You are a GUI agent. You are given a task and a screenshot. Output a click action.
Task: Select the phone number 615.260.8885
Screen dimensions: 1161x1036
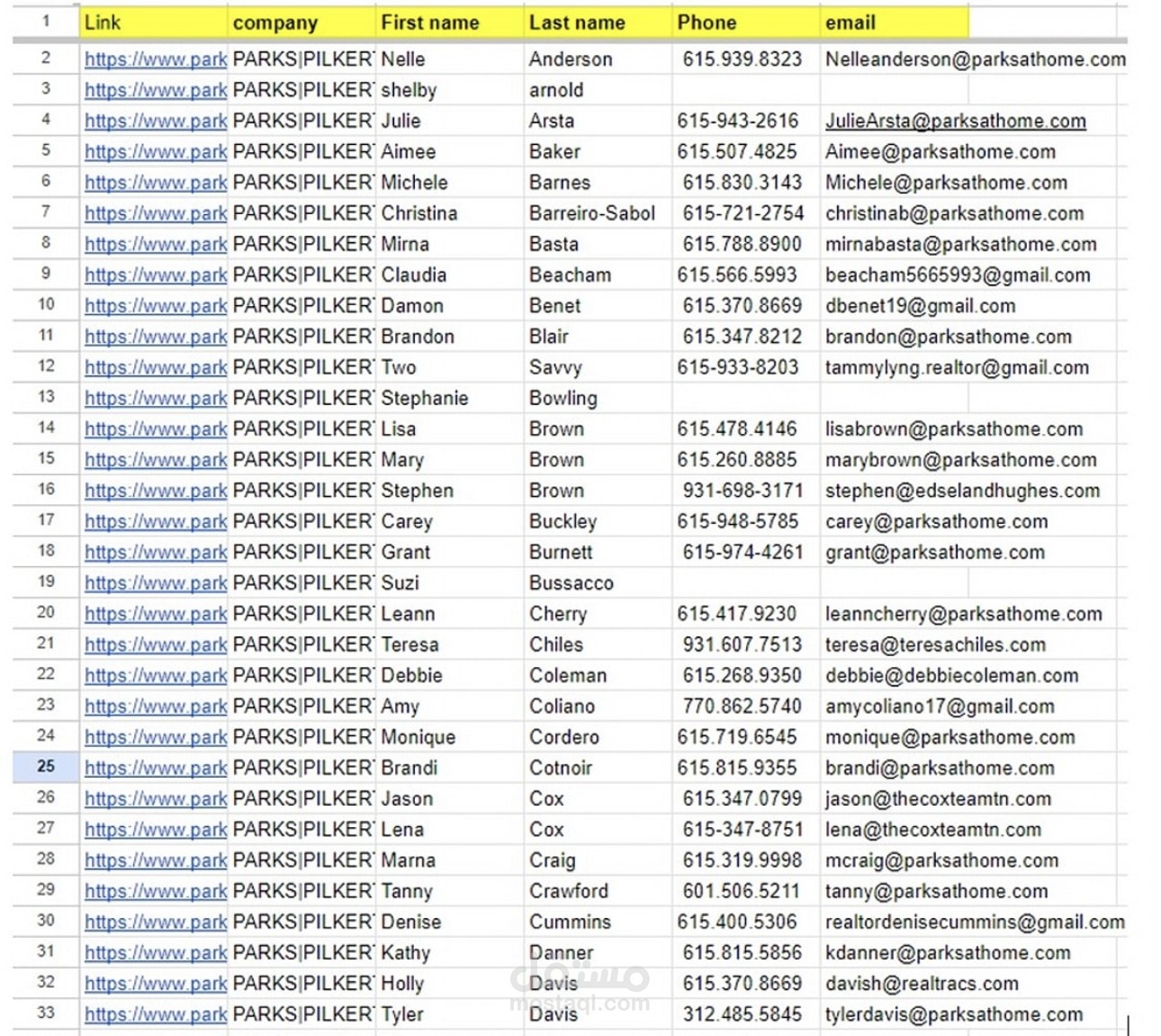tap(737, 460)
